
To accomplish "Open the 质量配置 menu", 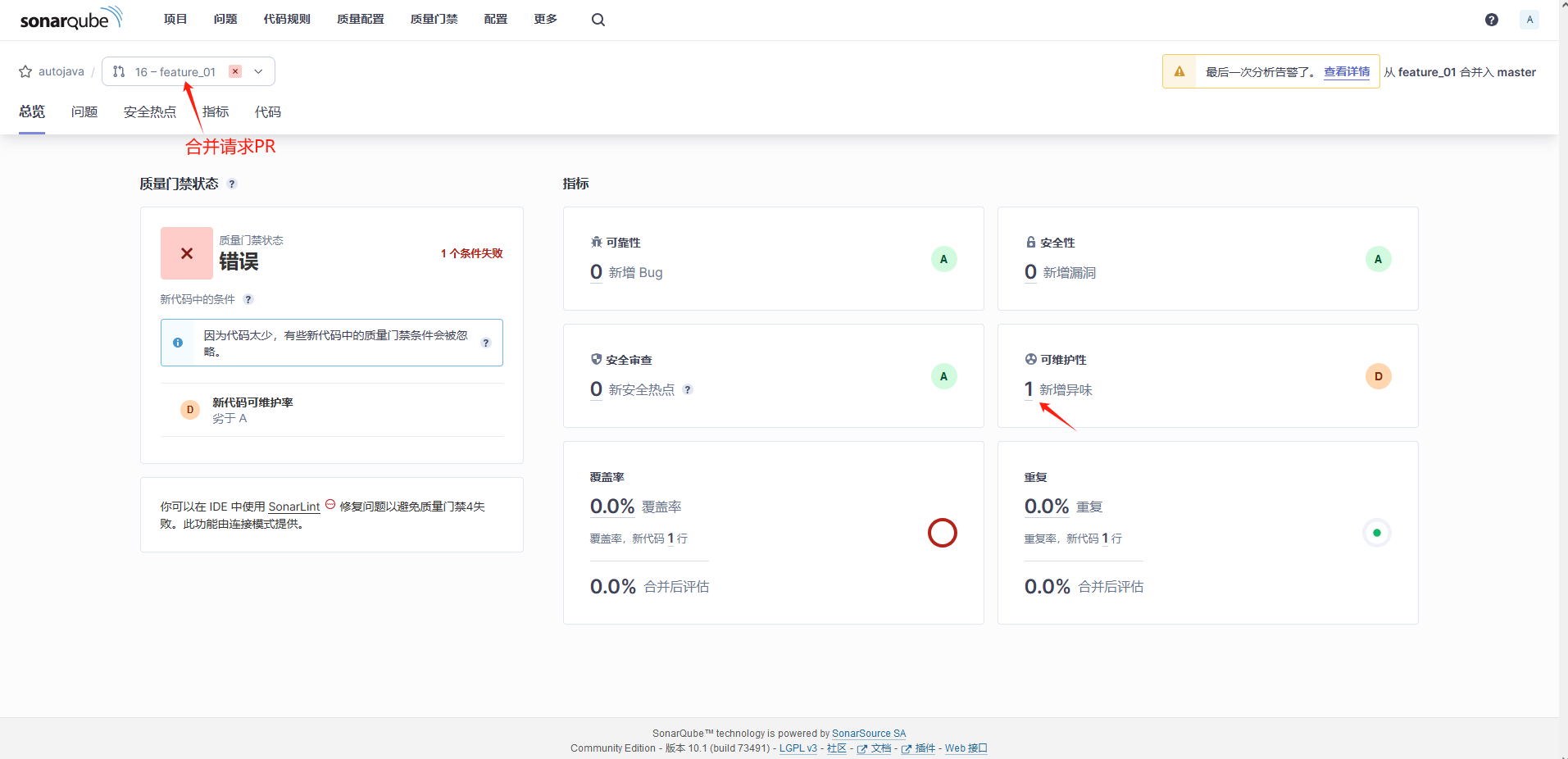I will [361, 19].
